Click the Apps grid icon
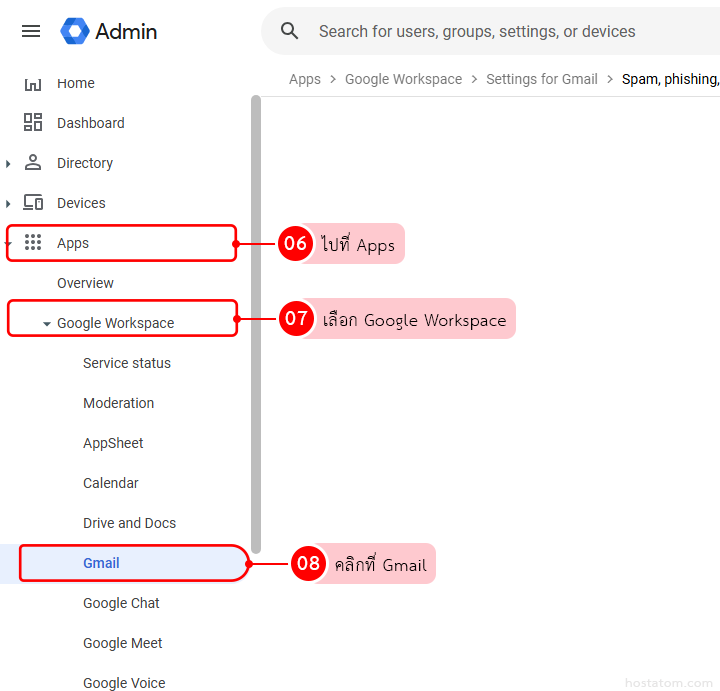The image size is (720, 691). 33,243
